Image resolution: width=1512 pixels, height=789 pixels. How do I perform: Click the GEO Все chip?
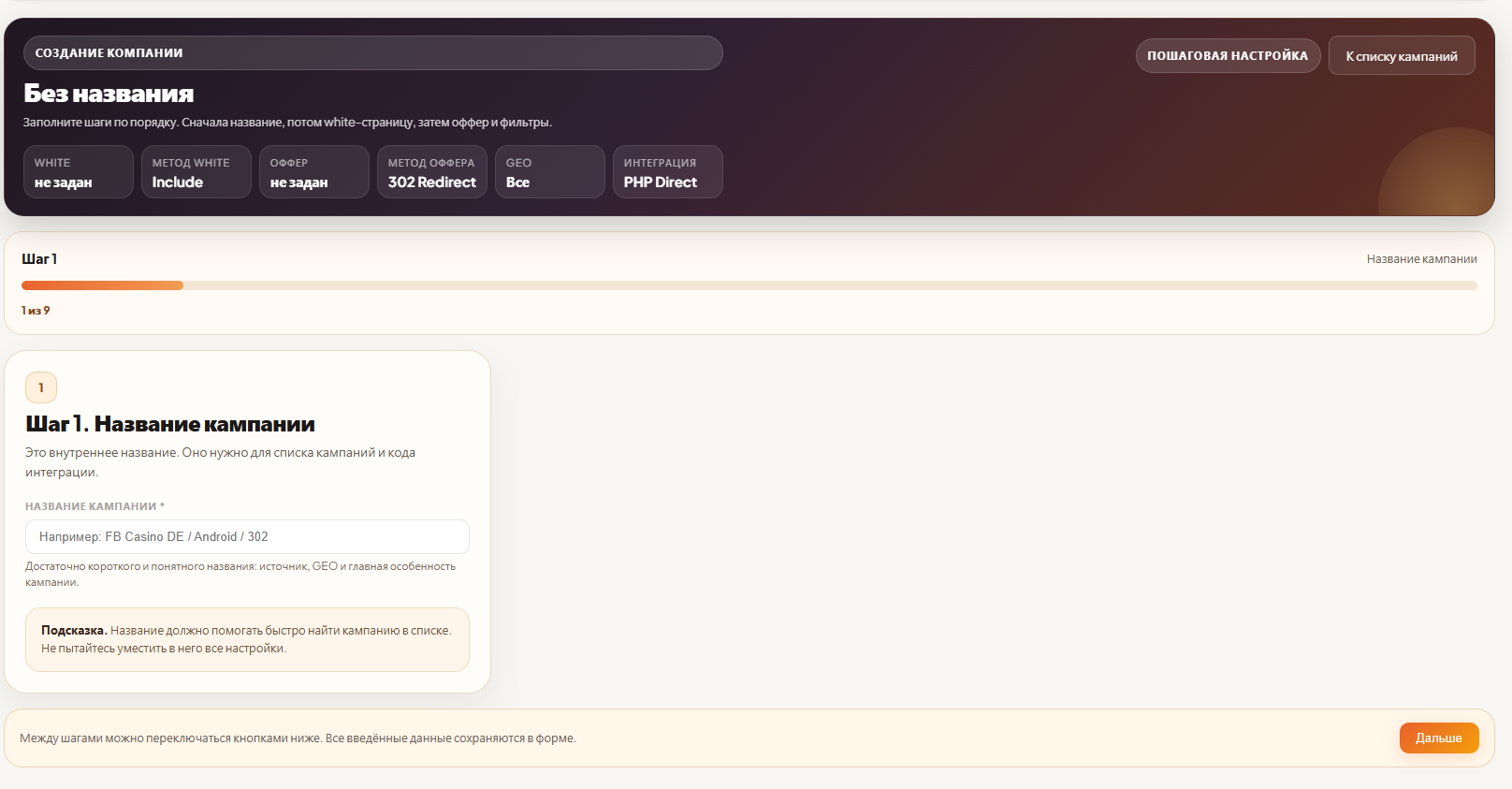(x=549, y=172)
